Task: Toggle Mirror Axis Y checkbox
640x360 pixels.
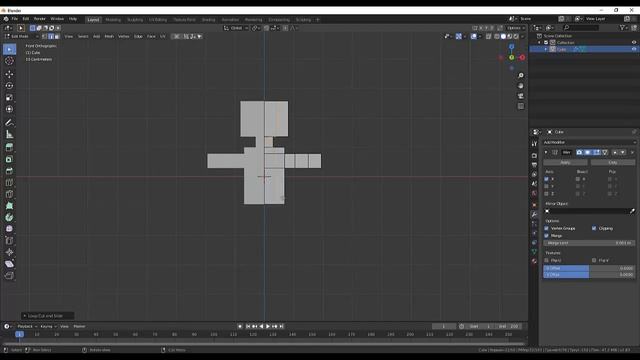Action: pyautogui.click(x=547, y=186)
